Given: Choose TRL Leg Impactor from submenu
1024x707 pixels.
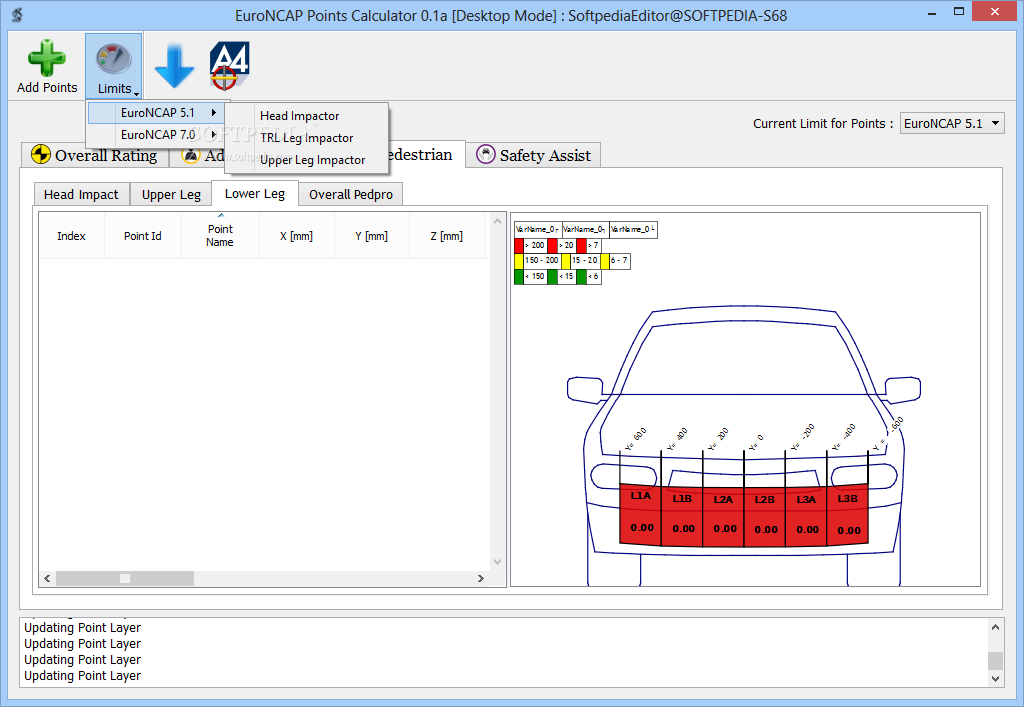Looking at the screenshot, I should [x=306, y=138].
